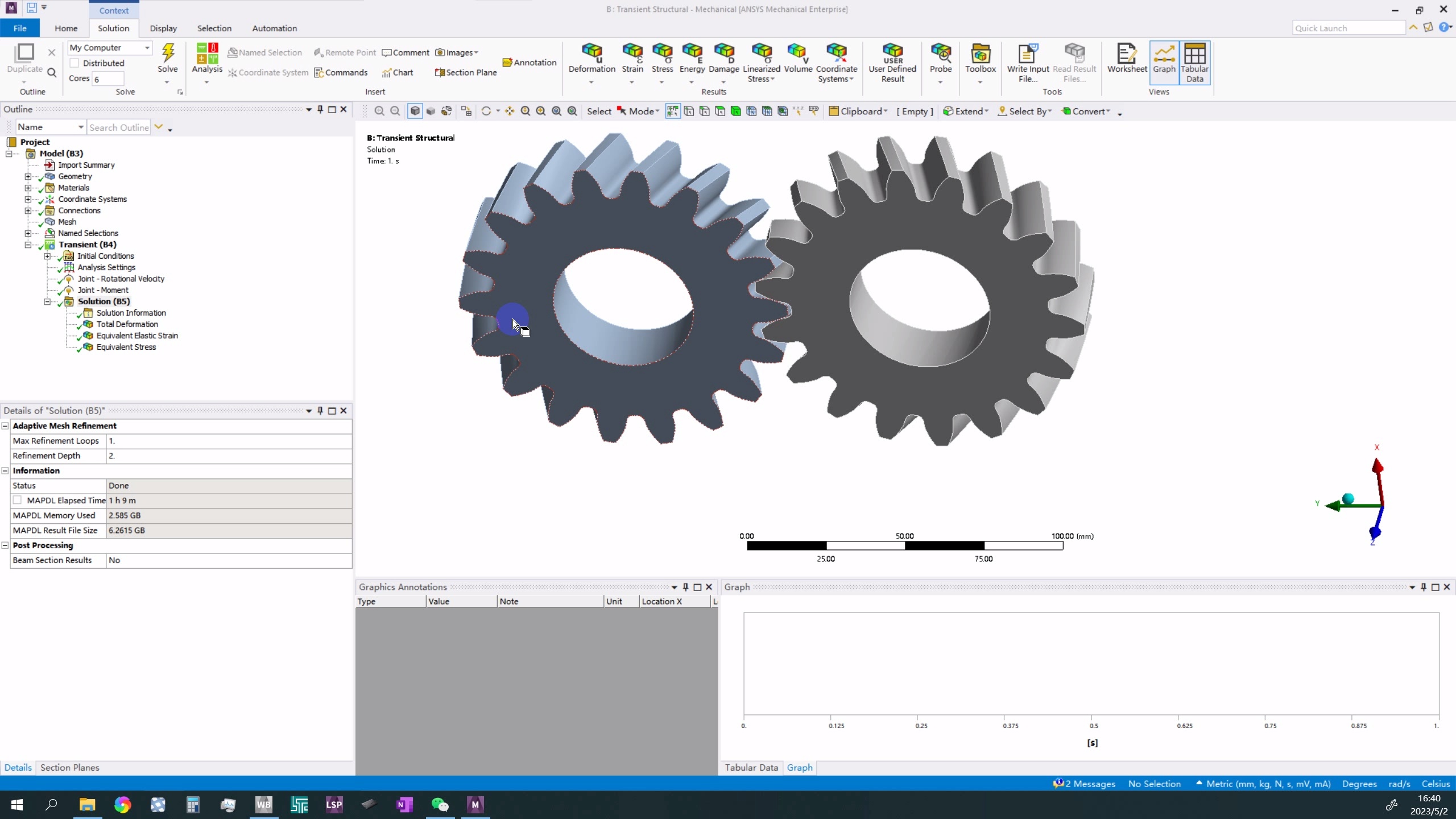Open the My Computer solve dropdown
The image size is (1456, 819).
pyautogui.click(x=147, y=48)
